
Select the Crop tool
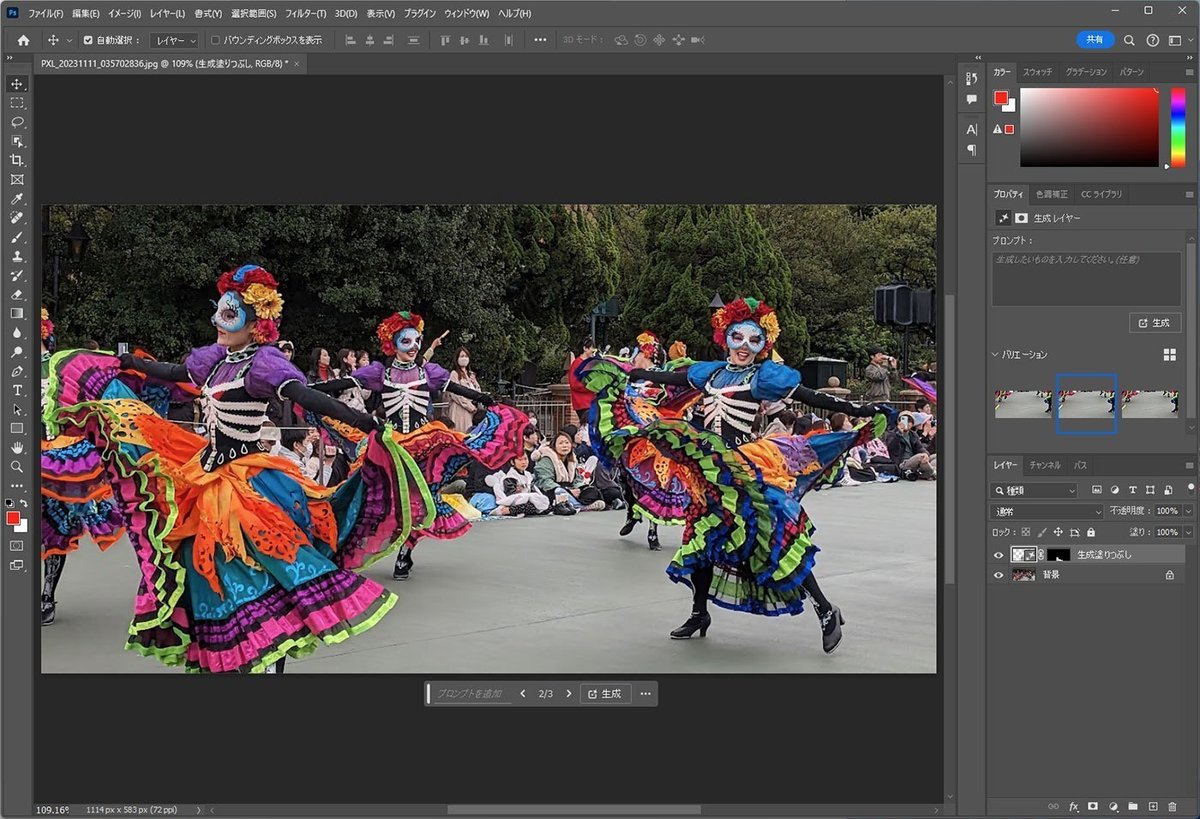click(x=17, y=160)
